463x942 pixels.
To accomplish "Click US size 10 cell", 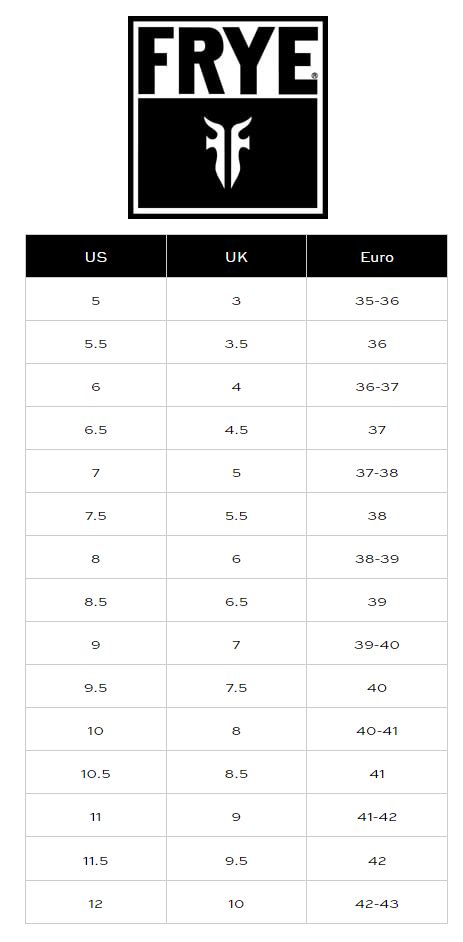I will (x=96, y=730).
